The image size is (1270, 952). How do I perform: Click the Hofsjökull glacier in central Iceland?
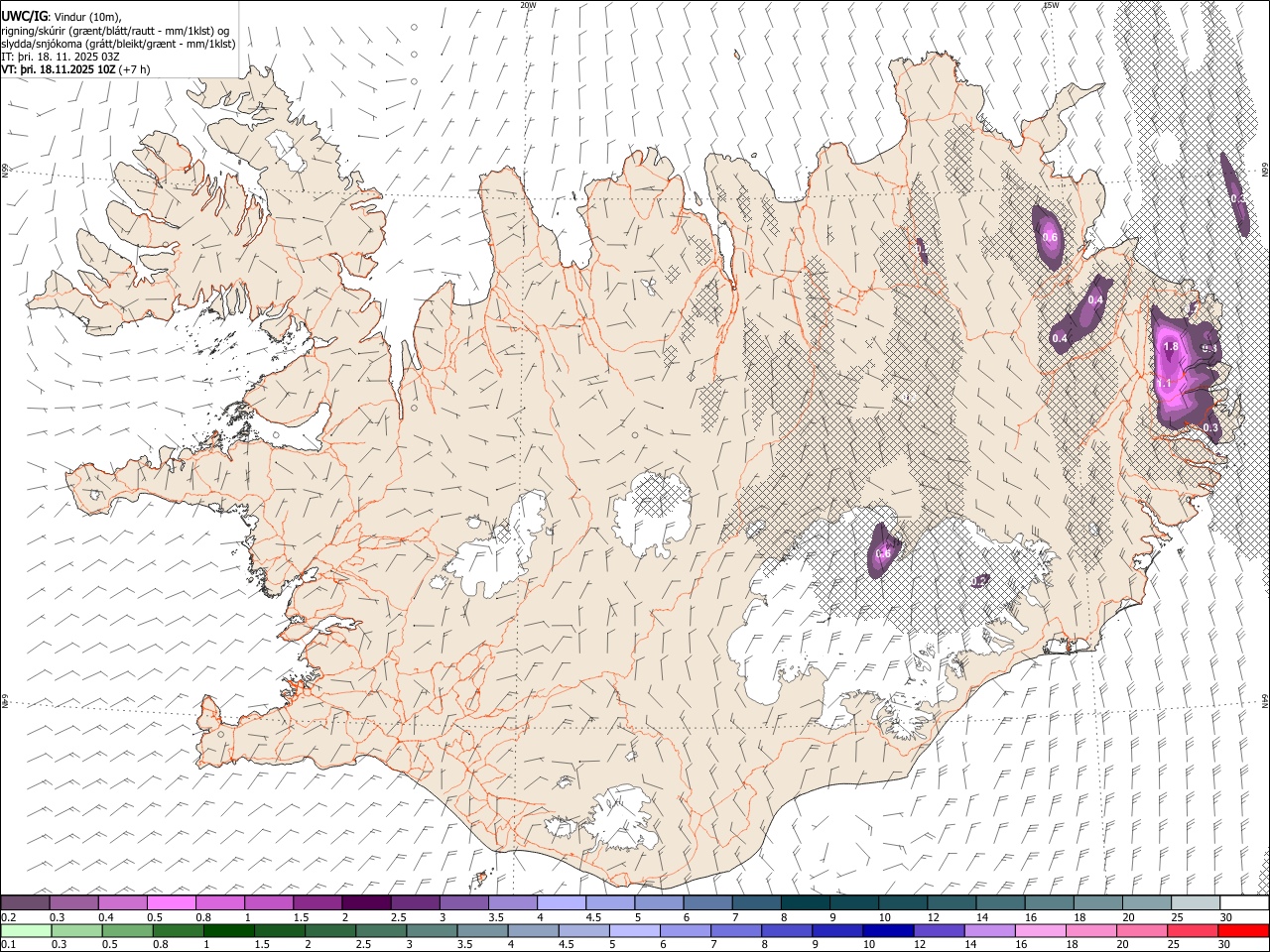(x=652, y=512)
